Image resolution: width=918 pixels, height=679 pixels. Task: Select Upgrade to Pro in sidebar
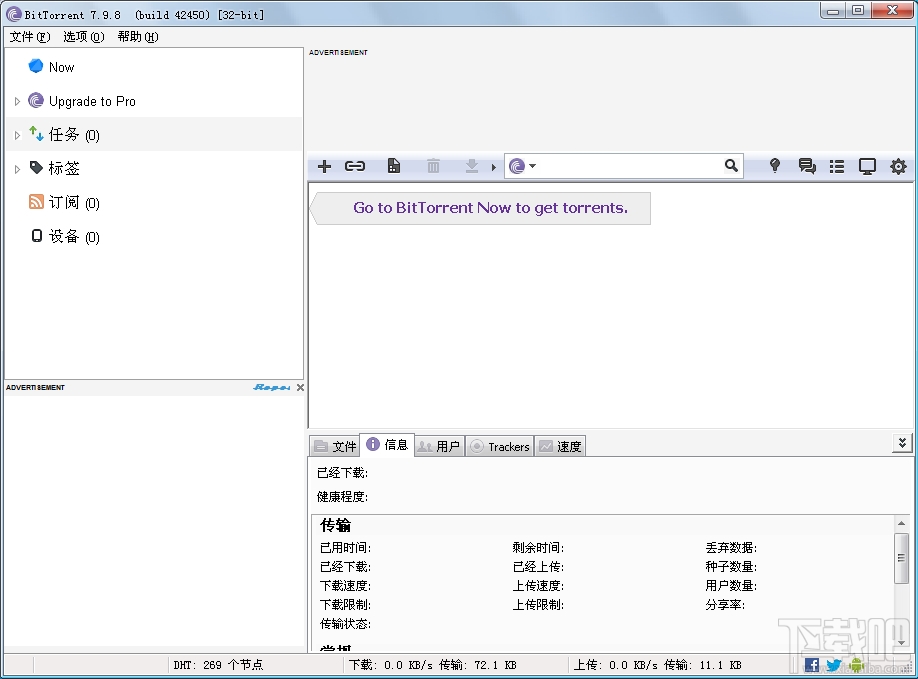(x=153, y=101)
